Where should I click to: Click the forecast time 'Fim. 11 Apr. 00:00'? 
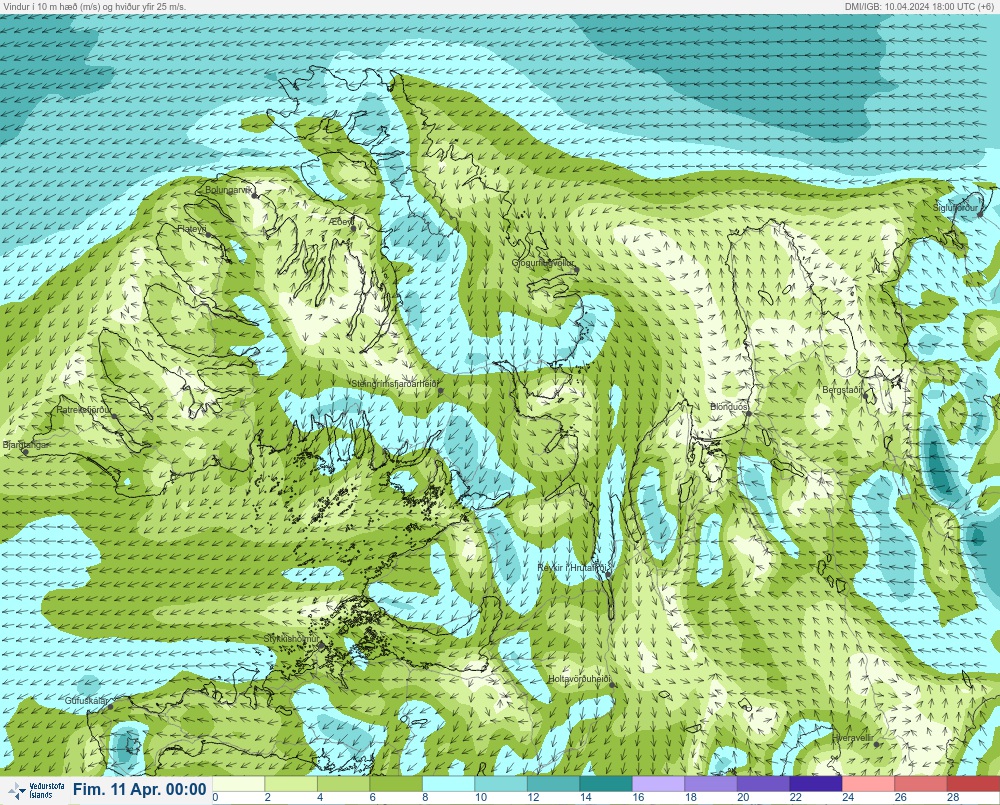140,790
